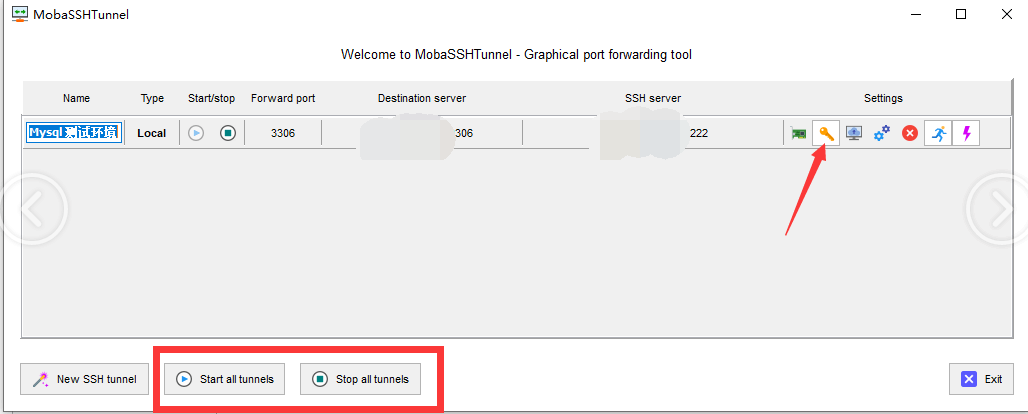Go to the previous image with the left arrow
Viewport: 1028px width, 414px height.
(33, 209)
